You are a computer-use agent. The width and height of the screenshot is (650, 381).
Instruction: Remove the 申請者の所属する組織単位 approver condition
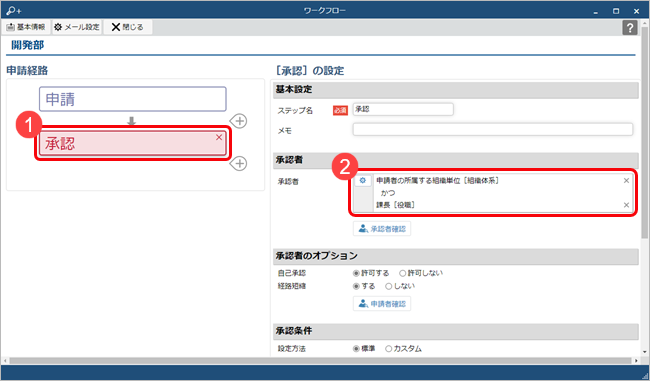626,180
